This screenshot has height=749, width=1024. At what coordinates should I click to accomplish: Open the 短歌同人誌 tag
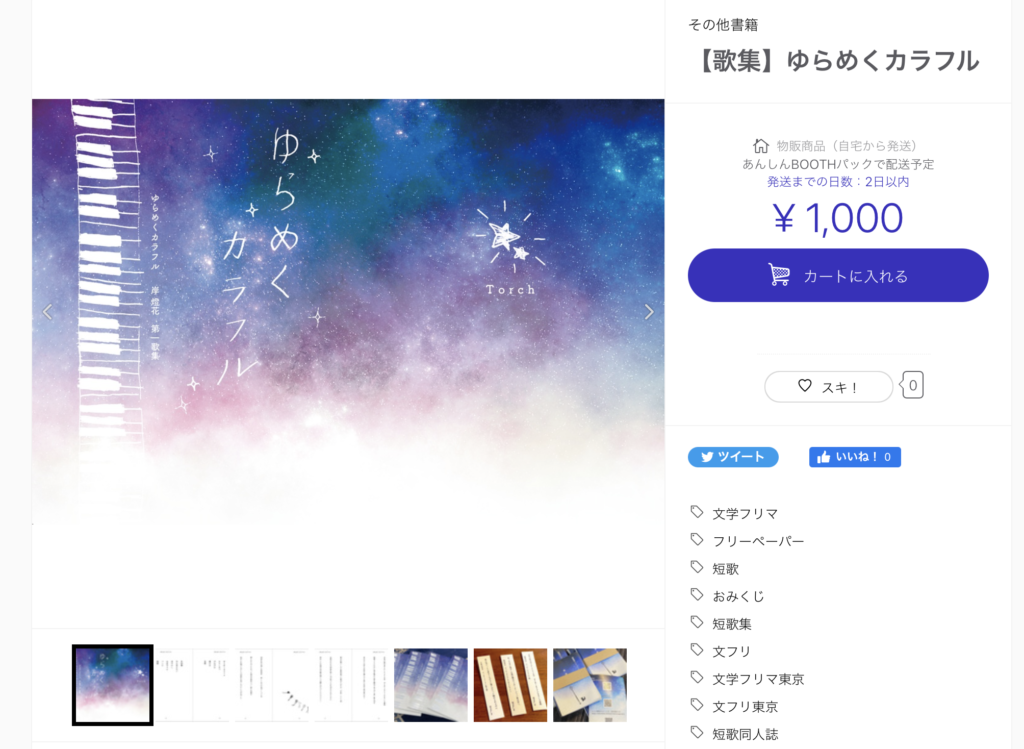pyautogui.click(x=745, y=734)
